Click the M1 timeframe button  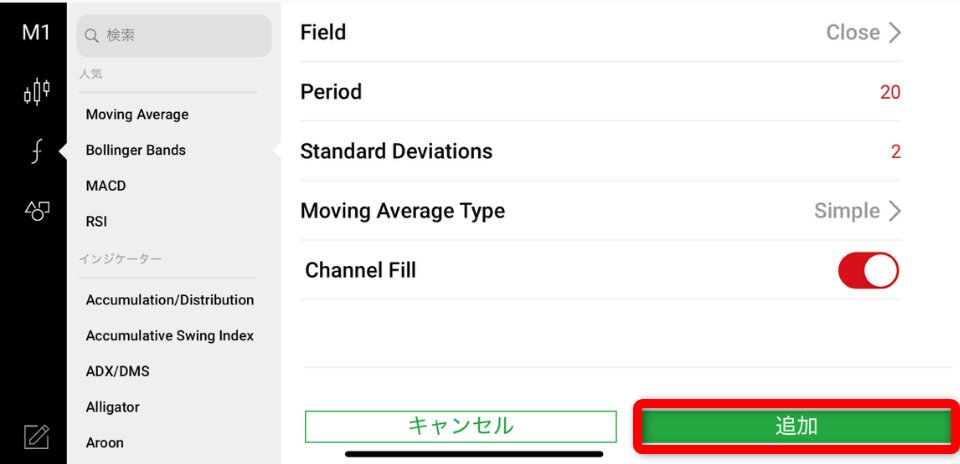coord(36,33)
